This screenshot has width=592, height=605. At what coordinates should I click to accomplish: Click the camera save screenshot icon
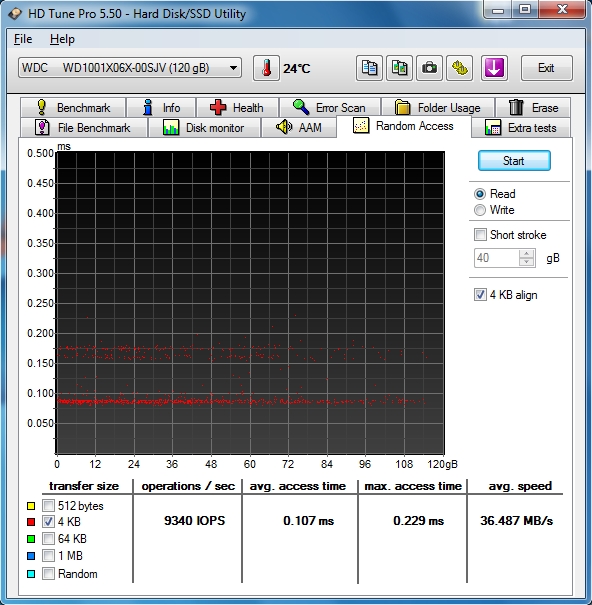pyautogui.click(x=429, y=68)
